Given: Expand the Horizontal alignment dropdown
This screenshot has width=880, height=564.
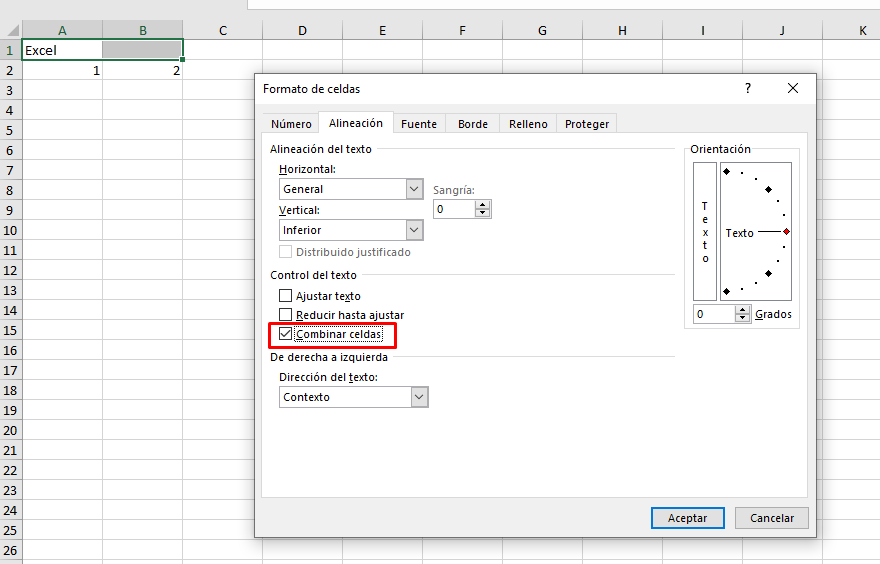Looking at the screenshot, I should coord(414,189).
